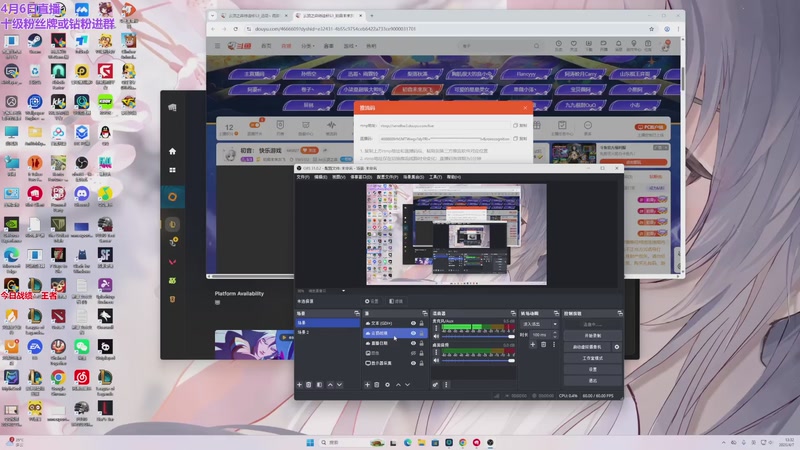
Task: Switch to first Chrome tab
Action: coord(255,16)
